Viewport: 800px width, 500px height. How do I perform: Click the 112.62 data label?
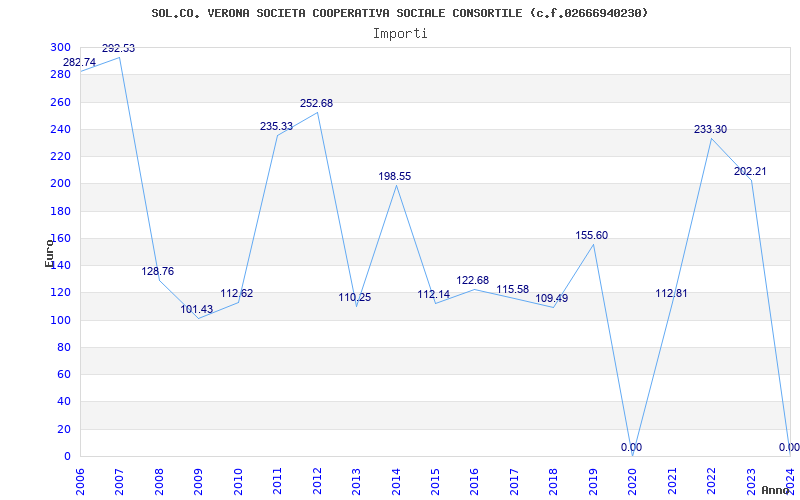point(237,293)
